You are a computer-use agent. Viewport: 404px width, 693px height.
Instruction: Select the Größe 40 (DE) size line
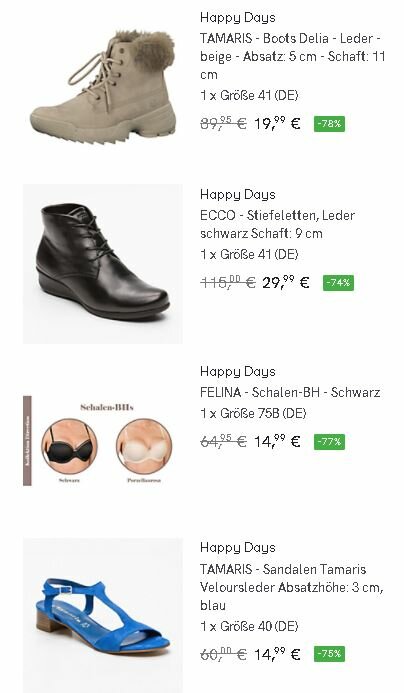click(249, 626)
